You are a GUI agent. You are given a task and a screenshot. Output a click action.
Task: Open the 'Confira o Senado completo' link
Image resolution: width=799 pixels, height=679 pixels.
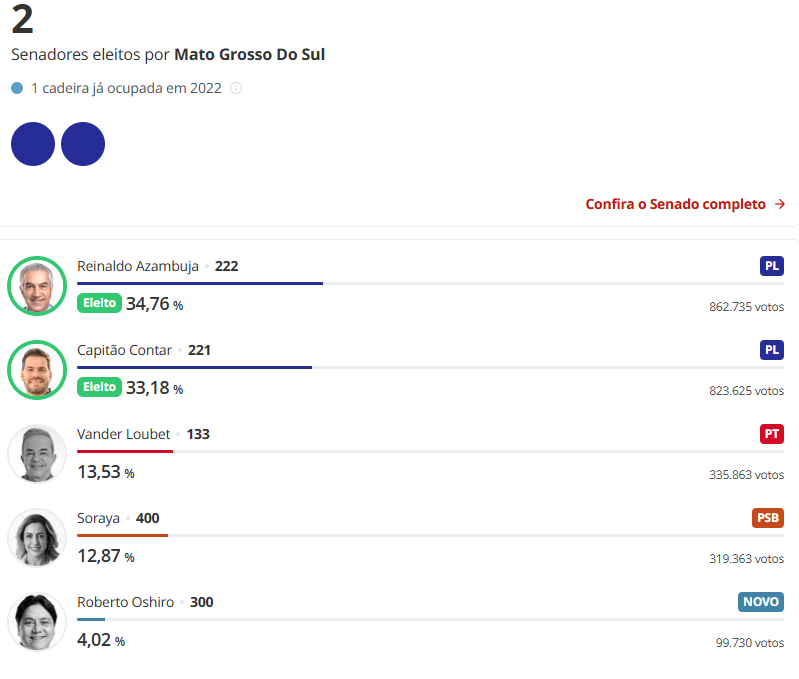pos(675,204)
